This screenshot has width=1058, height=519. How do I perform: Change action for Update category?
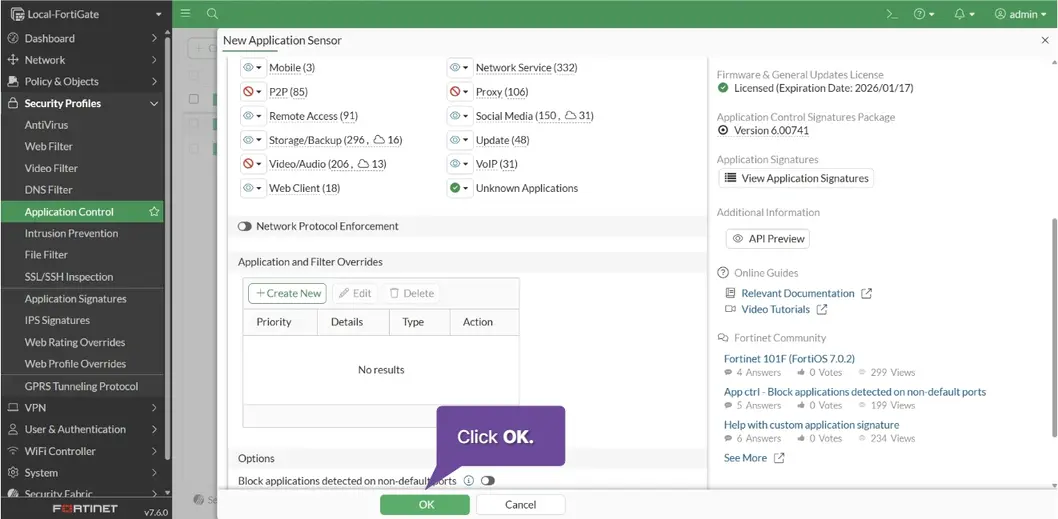pyautogui.click(x=460, y=140)
